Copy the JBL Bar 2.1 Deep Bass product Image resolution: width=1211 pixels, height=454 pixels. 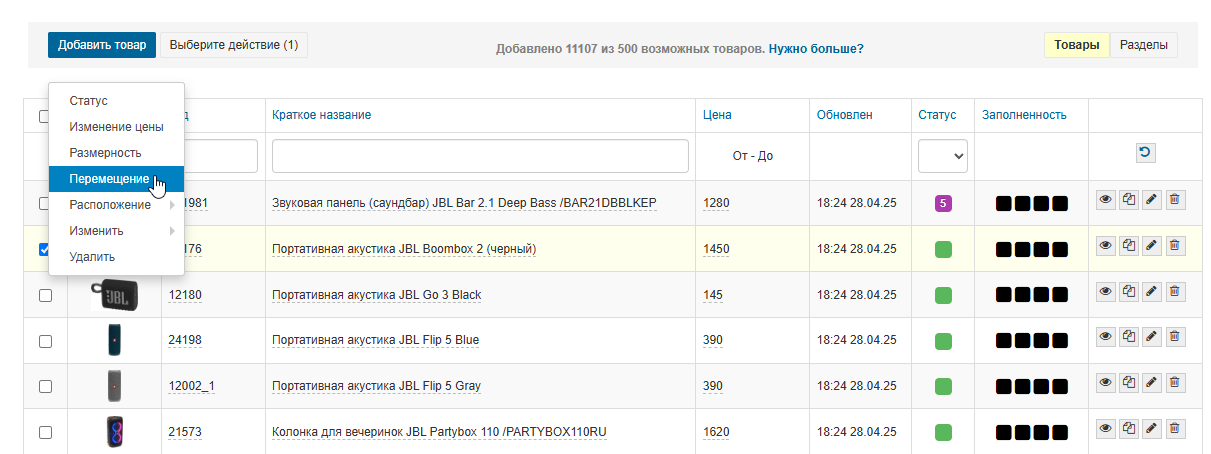pyautogui.click(x=1129, y=200)
